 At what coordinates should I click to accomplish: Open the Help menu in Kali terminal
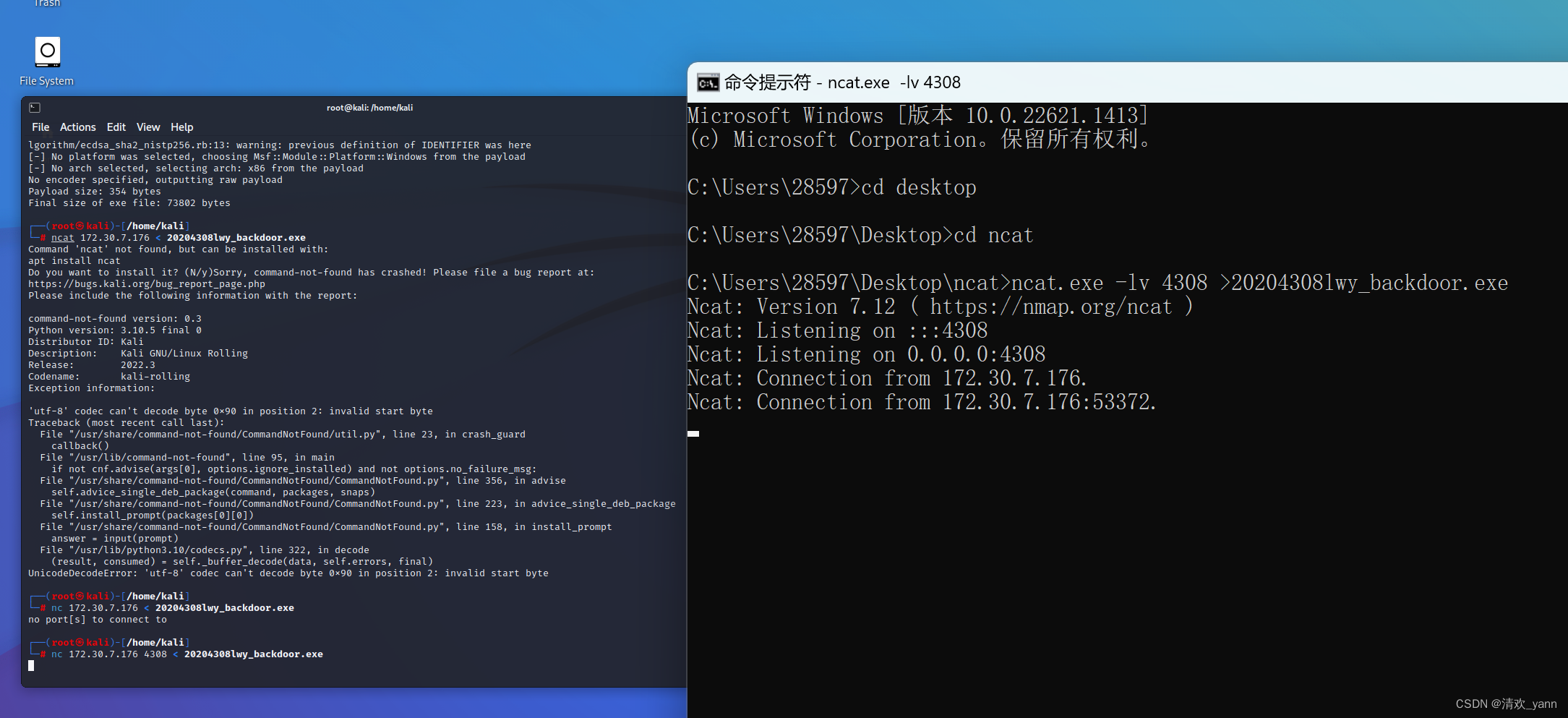pyautogui.click(x=181, y=127)
